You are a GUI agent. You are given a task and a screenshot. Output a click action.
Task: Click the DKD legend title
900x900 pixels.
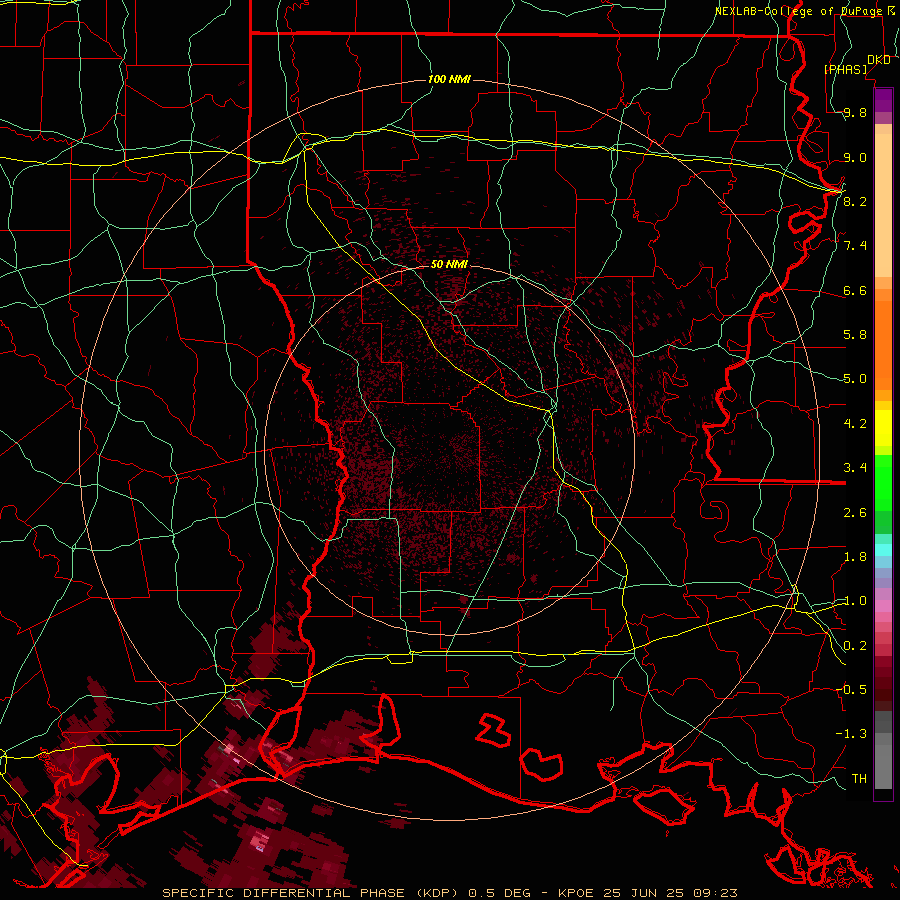[879, 60]
